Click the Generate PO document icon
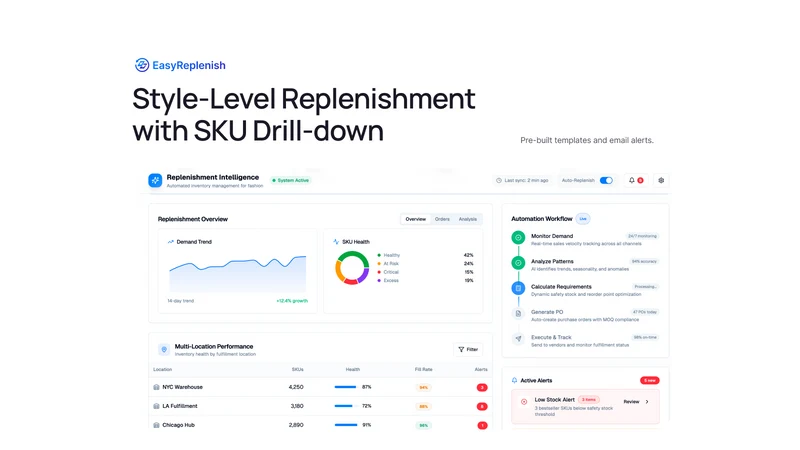The height and width of the screenshot is (450, 800). tap(518, 313)
